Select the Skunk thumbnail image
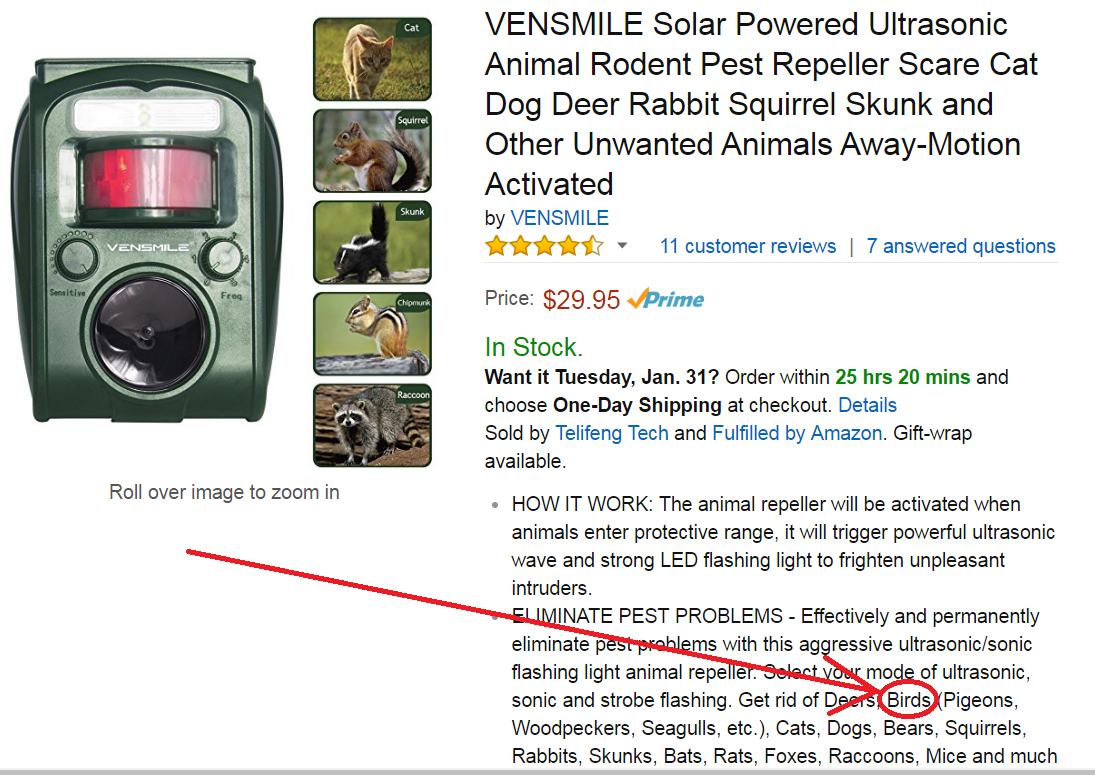1095x775 pixels. [372, 242]
